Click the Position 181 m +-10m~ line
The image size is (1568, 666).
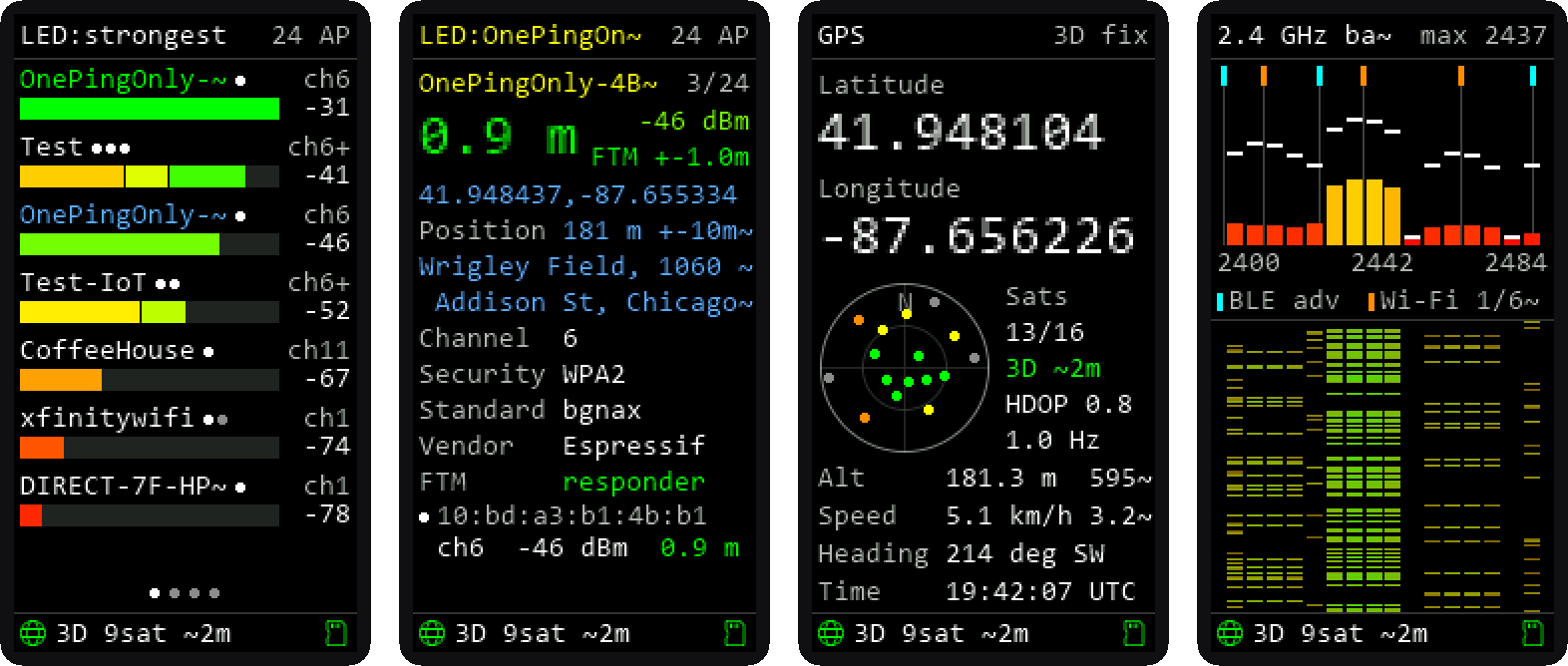587,230
